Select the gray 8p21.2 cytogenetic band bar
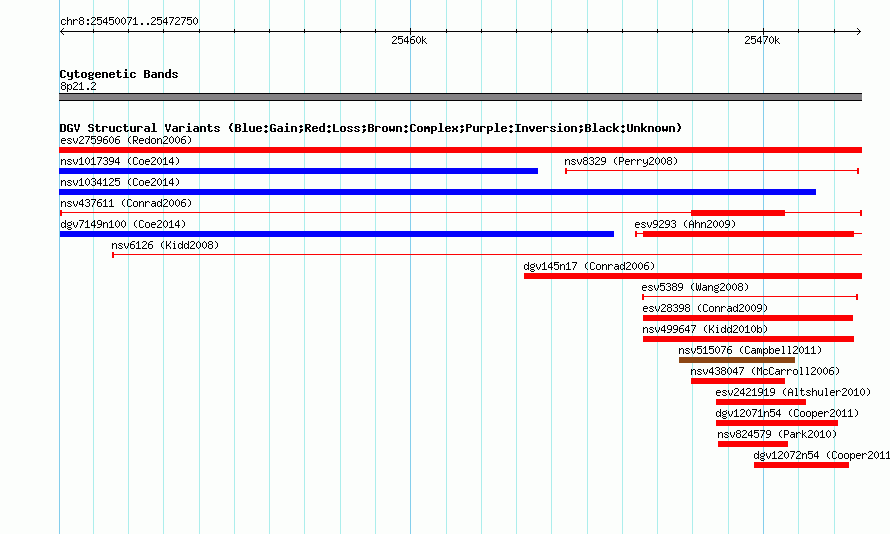890x534 pixels. coord(460,97)
